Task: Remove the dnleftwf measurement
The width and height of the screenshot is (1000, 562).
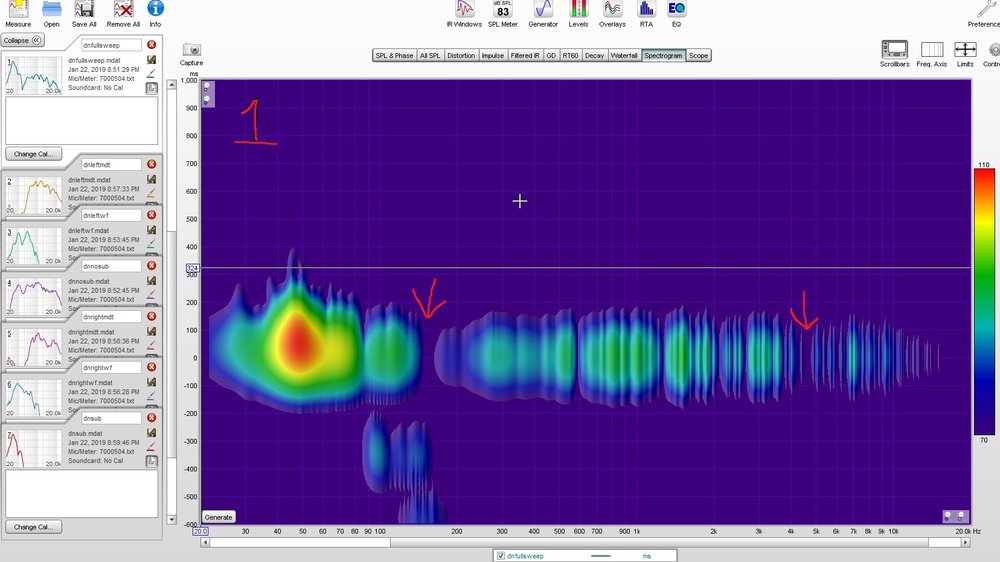Action: (x=151, y=215)
